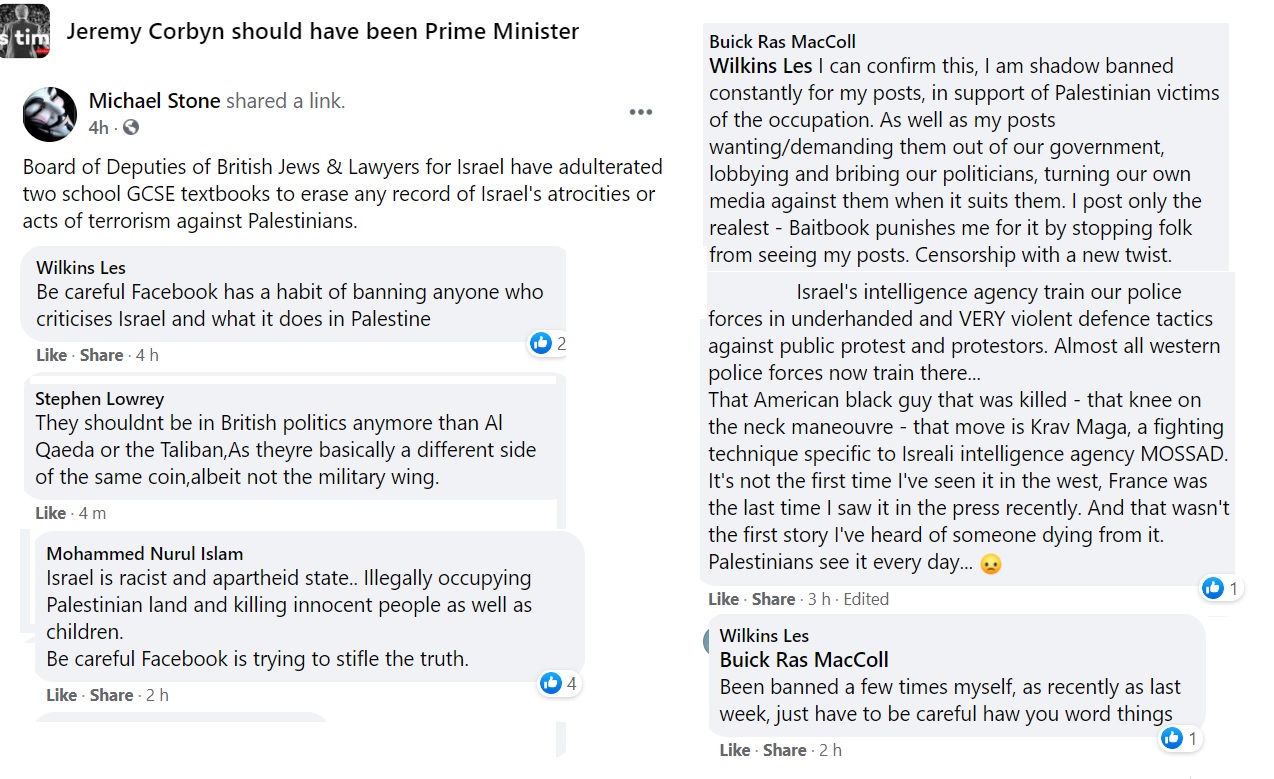Click thumbs-up reaction on the 'Been banned' reply
1274x779 pixels.
click(1172, 739)
